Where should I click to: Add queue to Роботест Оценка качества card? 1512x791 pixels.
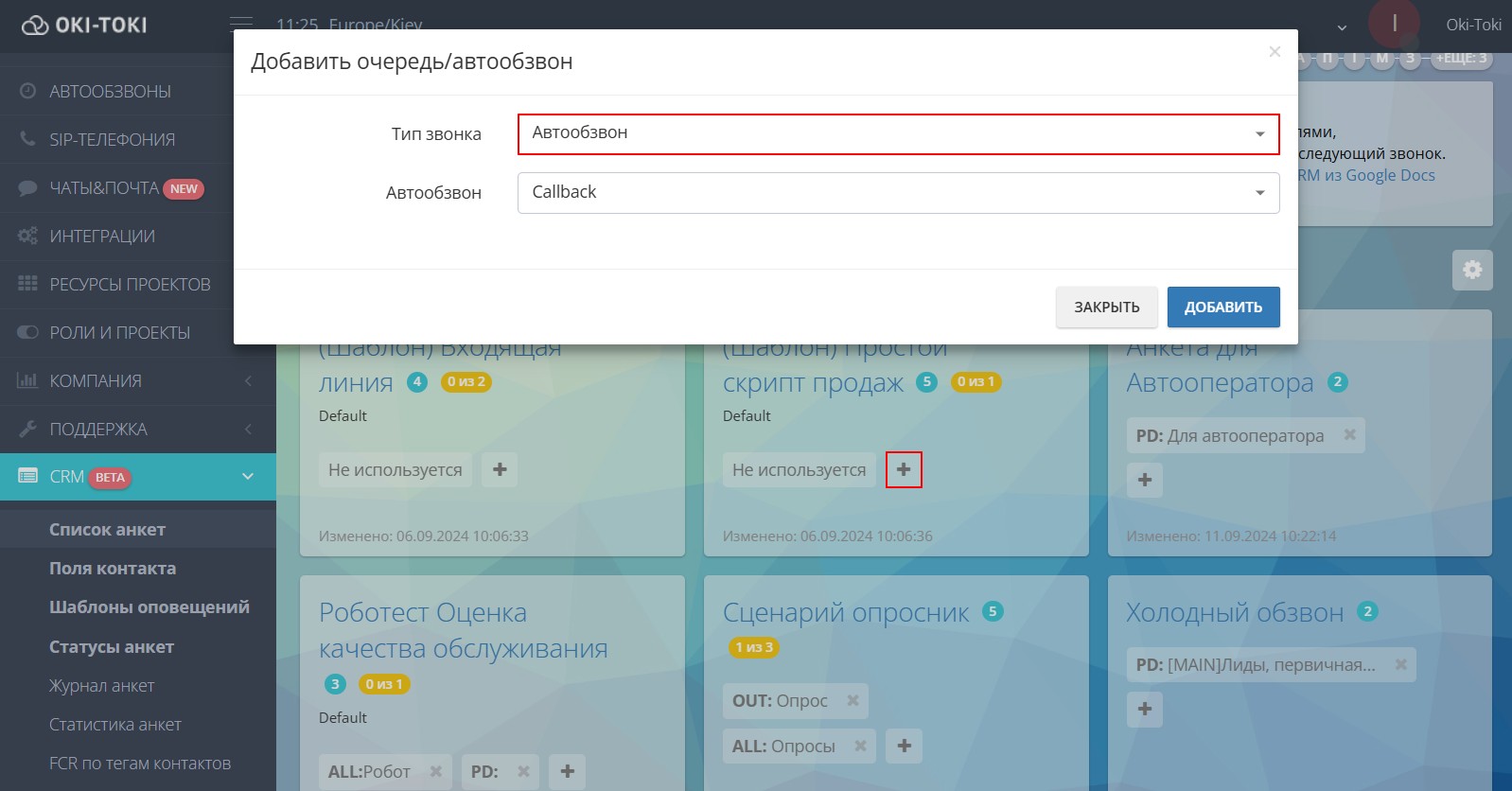[x=568, y=771]
